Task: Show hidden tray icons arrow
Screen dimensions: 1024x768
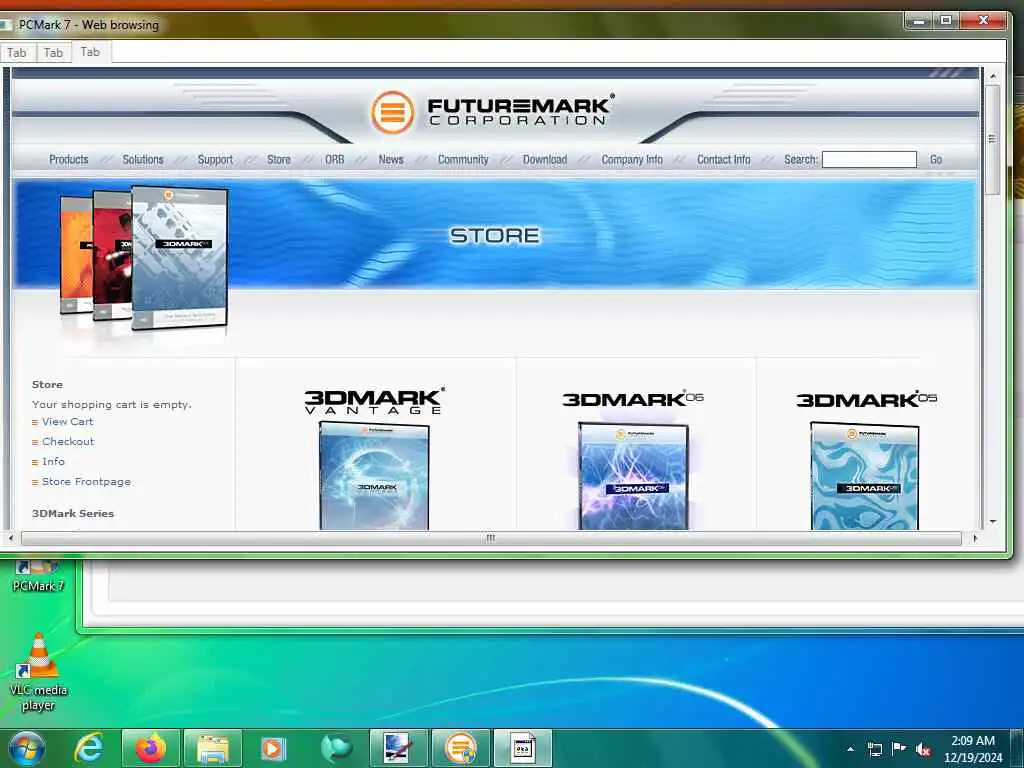Action: point(850,749)
